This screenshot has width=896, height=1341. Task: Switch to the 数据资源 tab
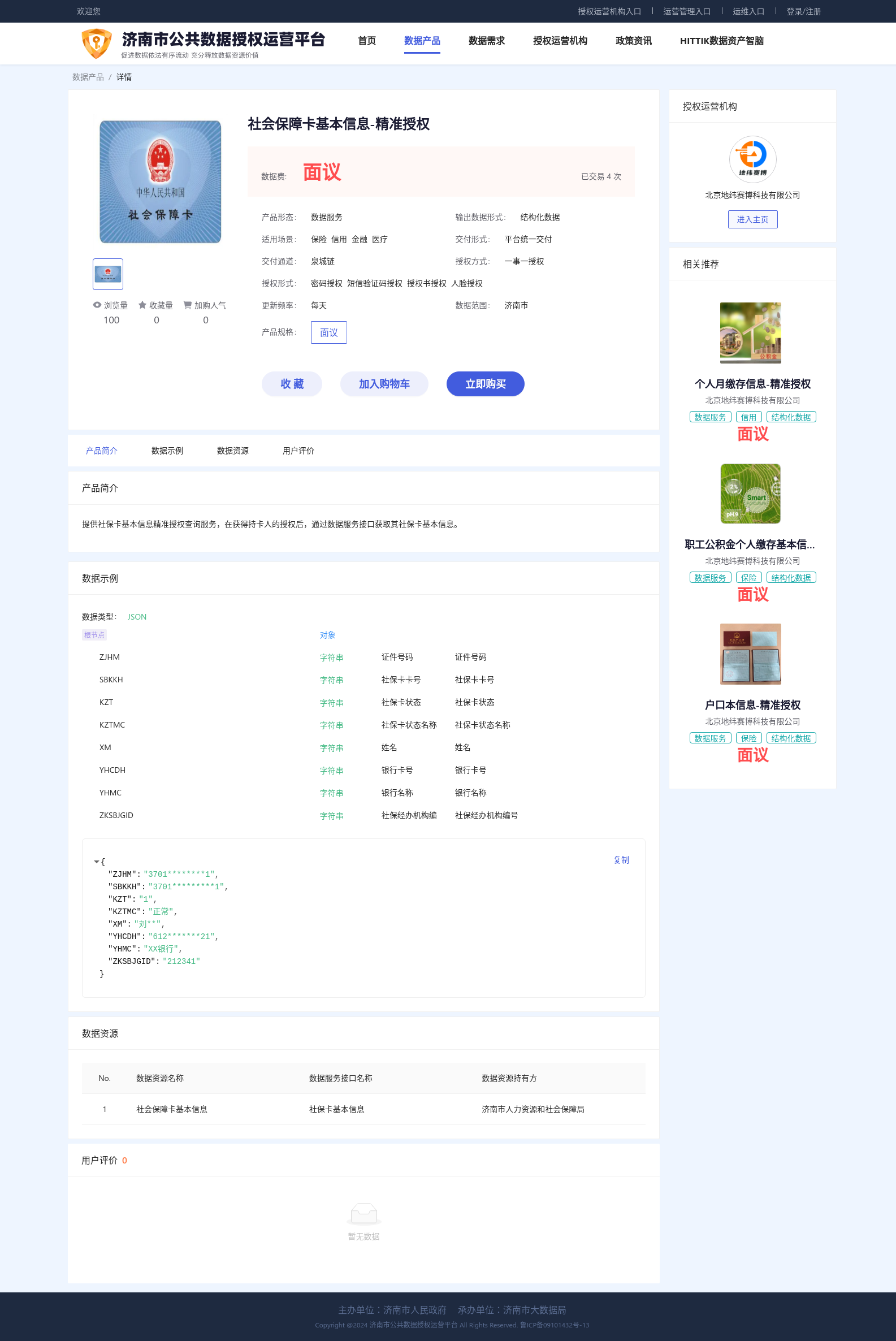(x=233, y=451)
